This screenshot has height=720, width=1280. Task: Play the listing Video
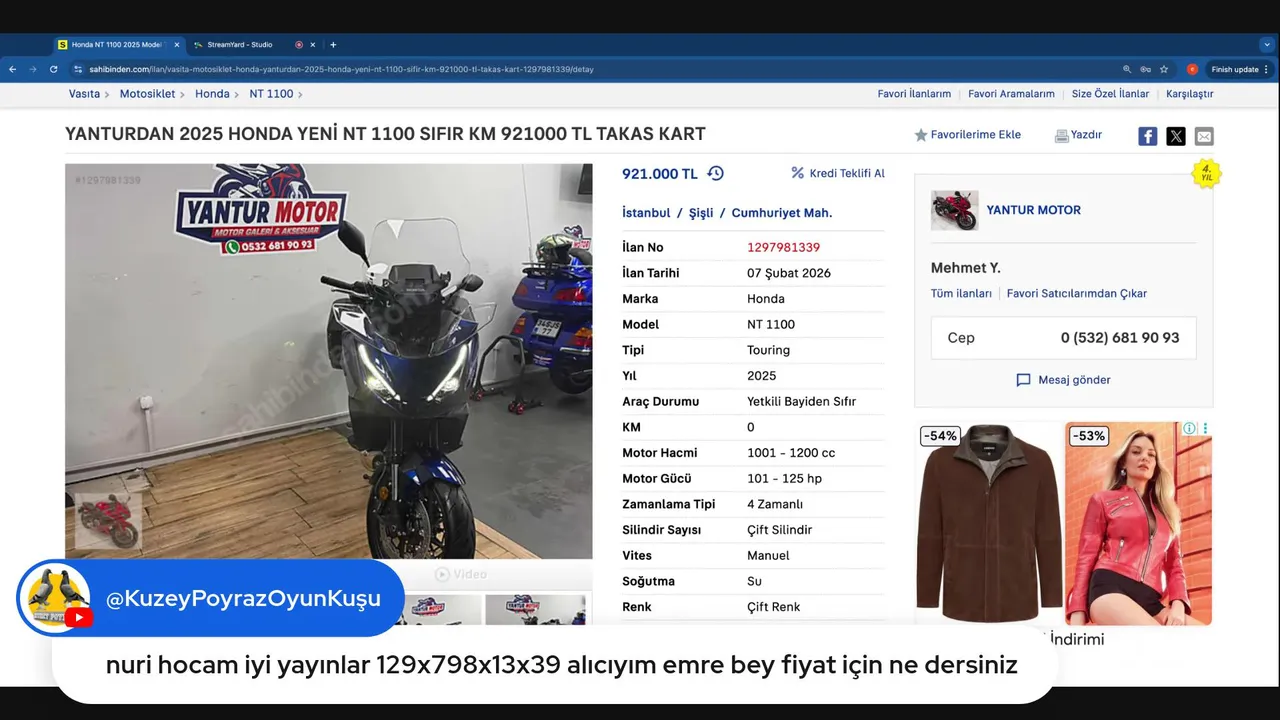(460, 574)
